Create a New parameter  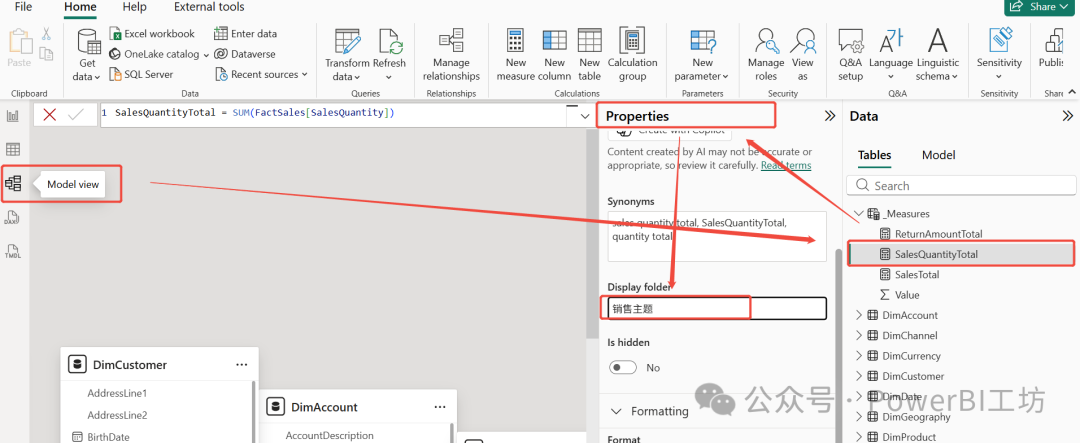click(x=703, y=55)
